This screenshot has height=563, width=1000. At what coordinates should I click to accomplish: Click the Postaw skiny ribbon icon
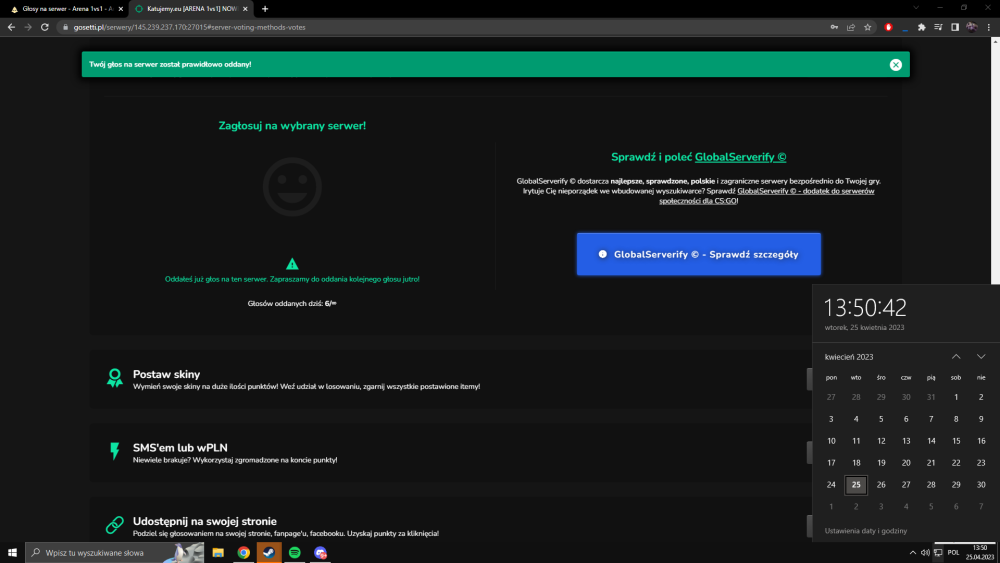115,377
